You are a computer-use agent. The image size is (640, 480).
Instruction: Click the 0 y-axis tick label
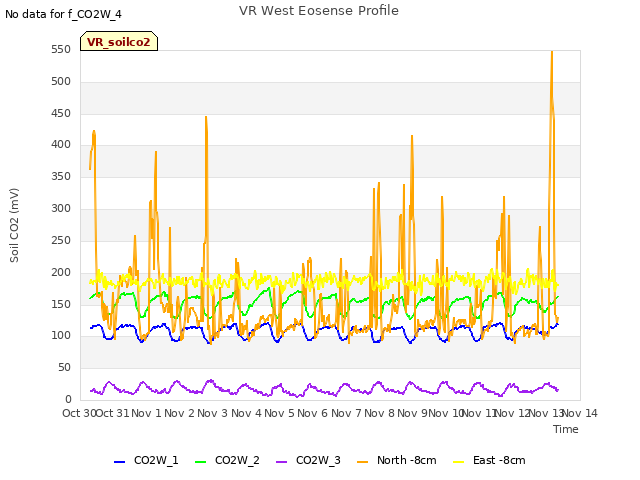coord(68,399)
